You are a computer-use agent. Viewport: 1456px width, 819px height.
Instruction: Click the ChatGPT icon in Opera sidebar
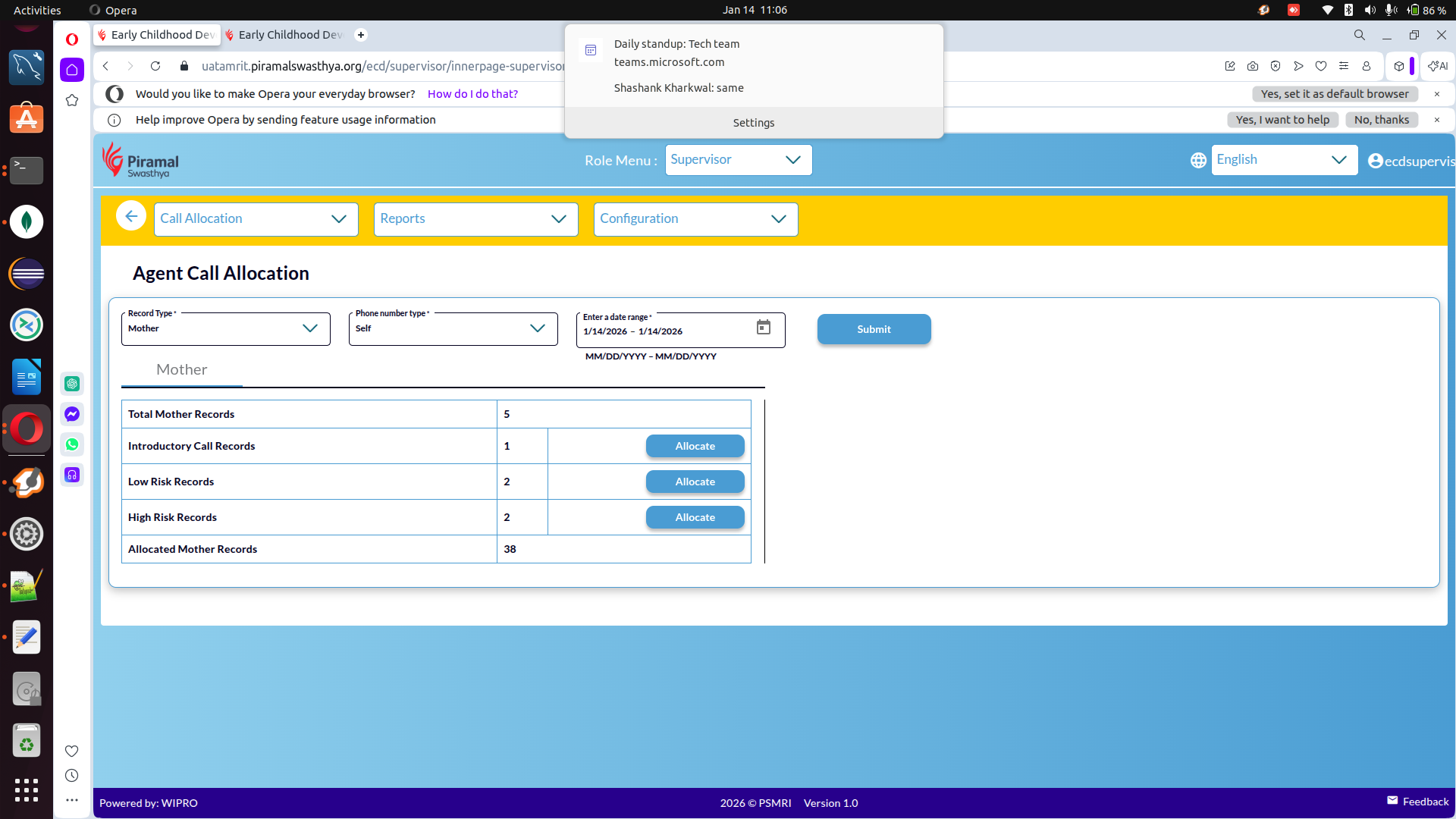point(72,384)
